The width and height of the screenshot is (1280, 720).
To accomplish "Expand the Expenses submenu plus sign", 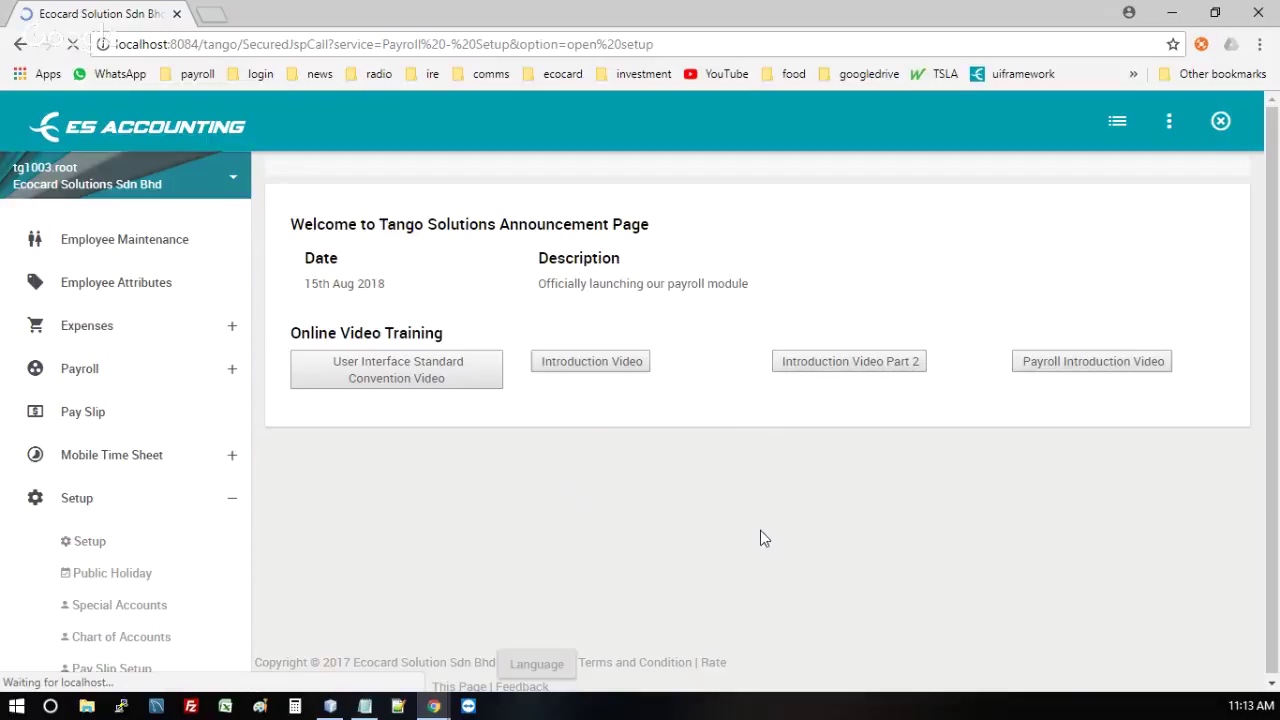I will coord(232,326).
